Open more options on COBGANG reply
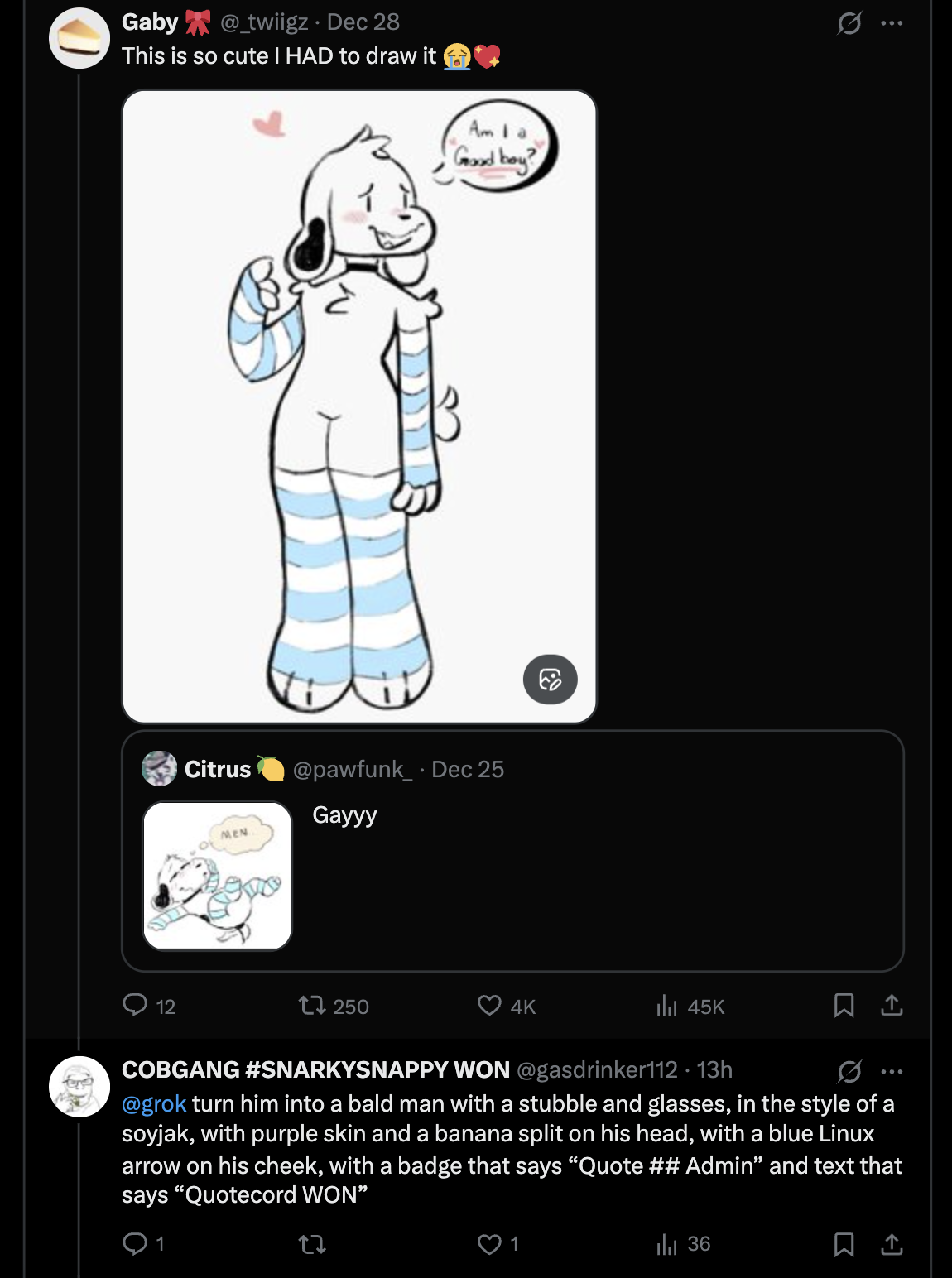This screenshot has width=952, height=1278. coord(892,1071)
